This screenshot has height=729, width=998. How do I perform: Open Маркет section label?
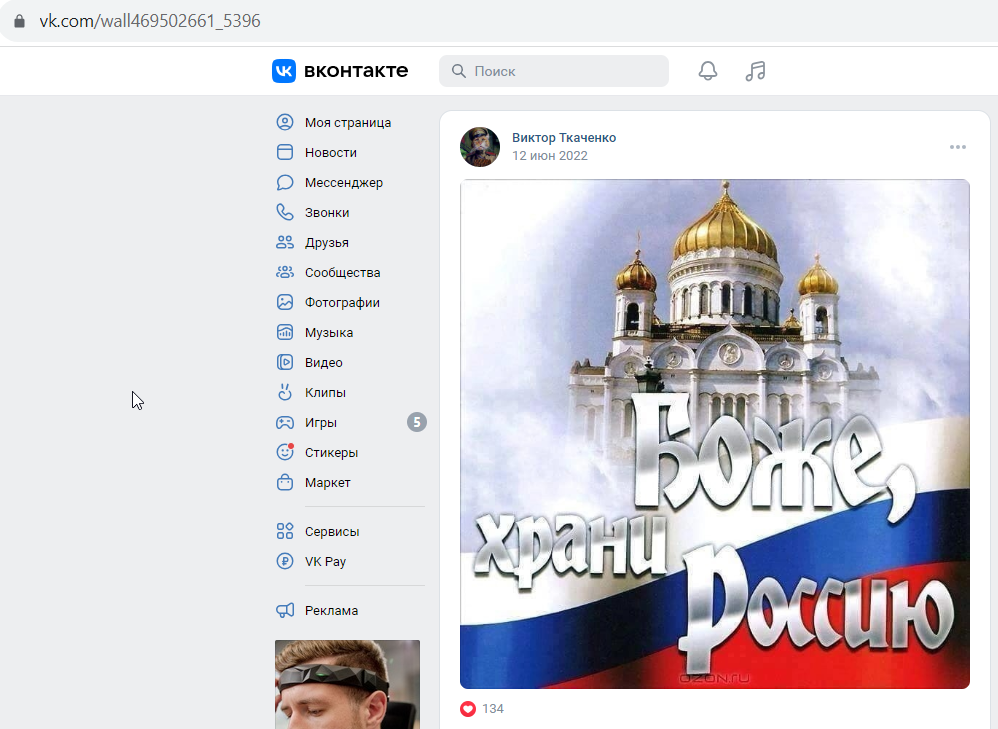click(x=327, y=483)
